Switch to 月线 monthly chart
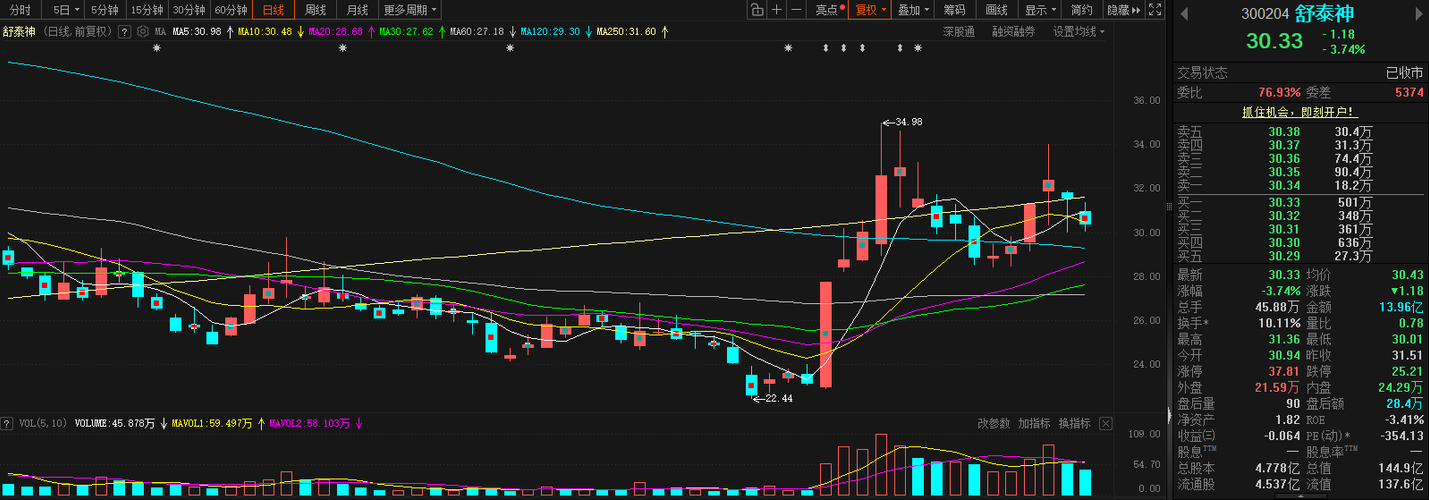 tap(358, 10)
